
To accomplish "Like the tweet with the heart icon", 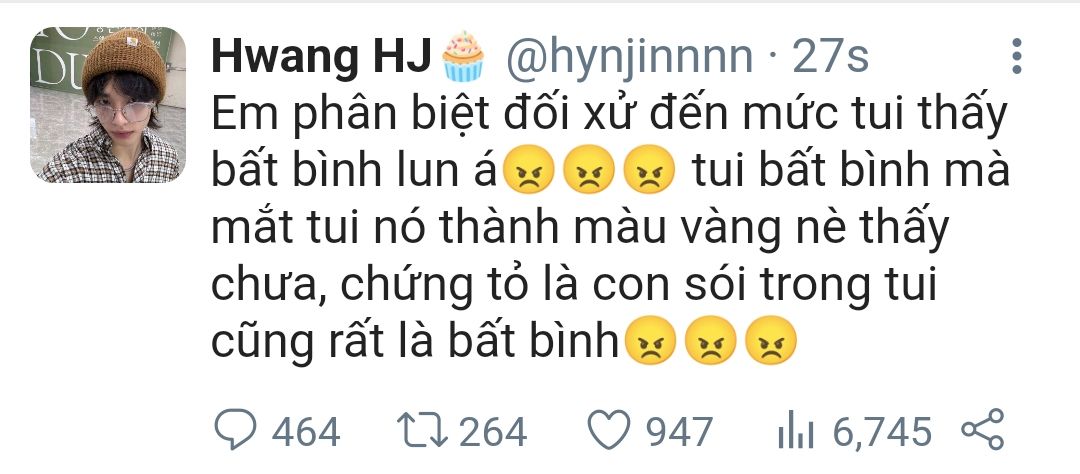I will coord(609,431).
